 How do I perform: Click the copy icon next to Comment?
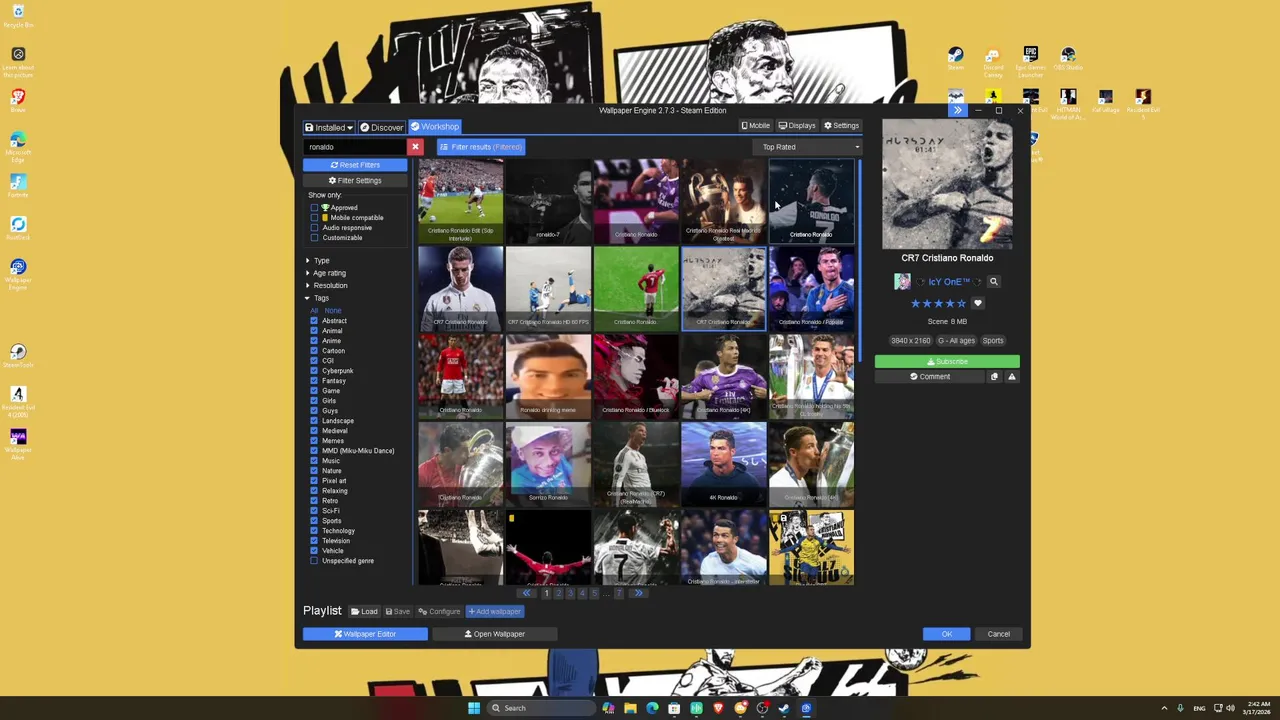[994, 377]
